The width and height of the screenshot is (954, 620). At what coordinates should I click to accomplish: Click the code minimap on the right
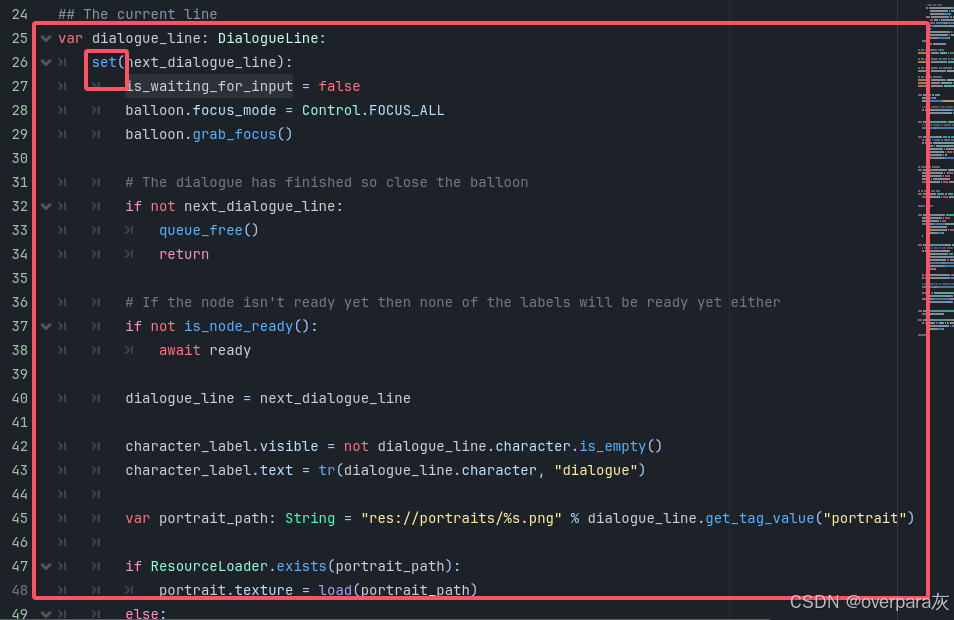pyautogui.click(x=935, y=170)
